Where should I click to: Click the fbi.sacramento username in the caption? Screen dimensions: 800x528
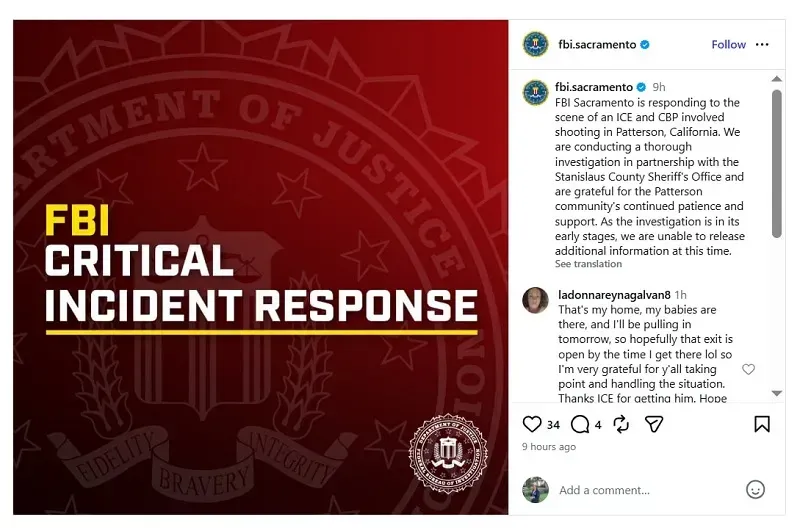click(593, 87)
